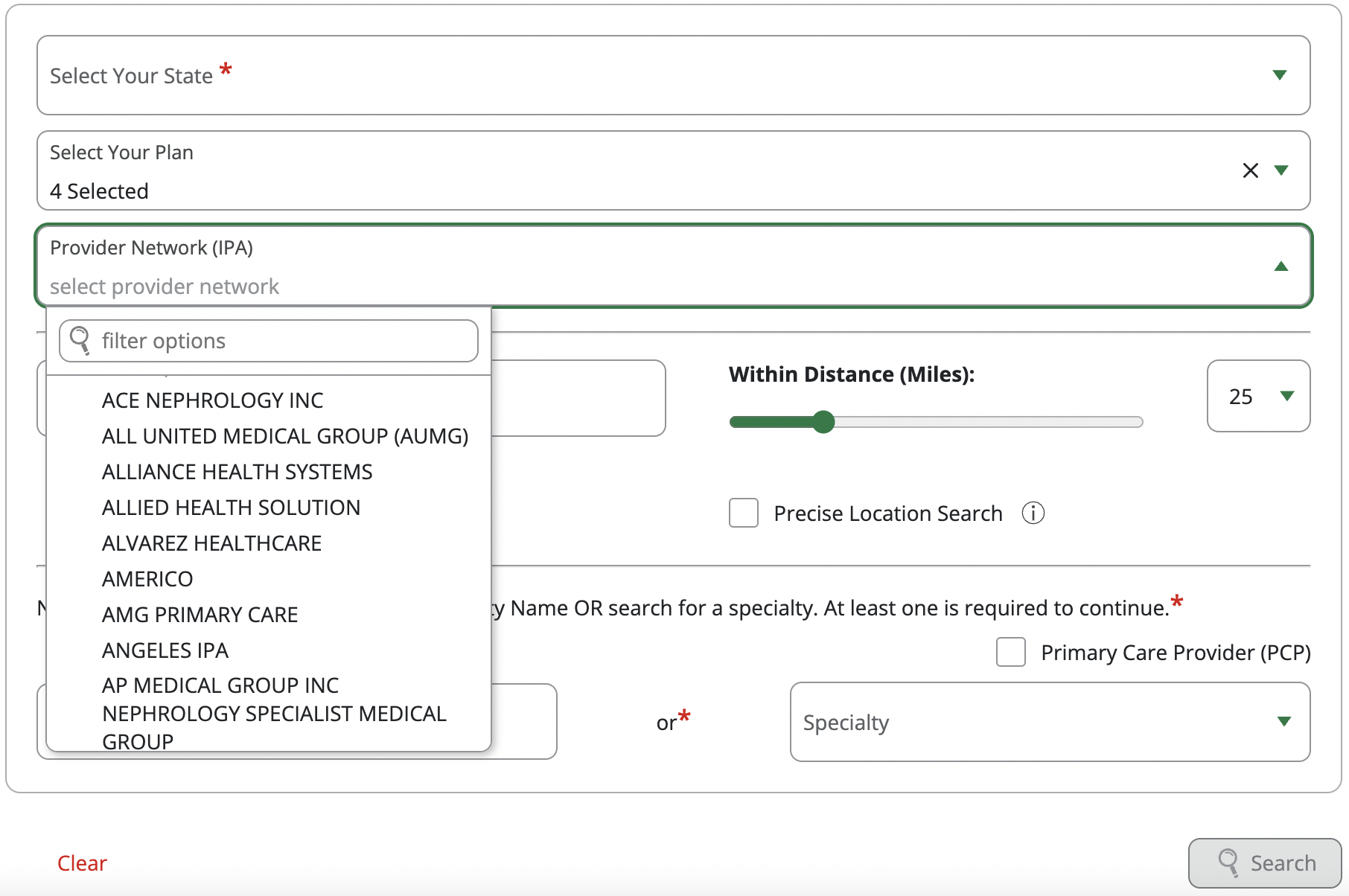Select ALLIANCE HEALTH SYSTEMS option

pos(237,472)
